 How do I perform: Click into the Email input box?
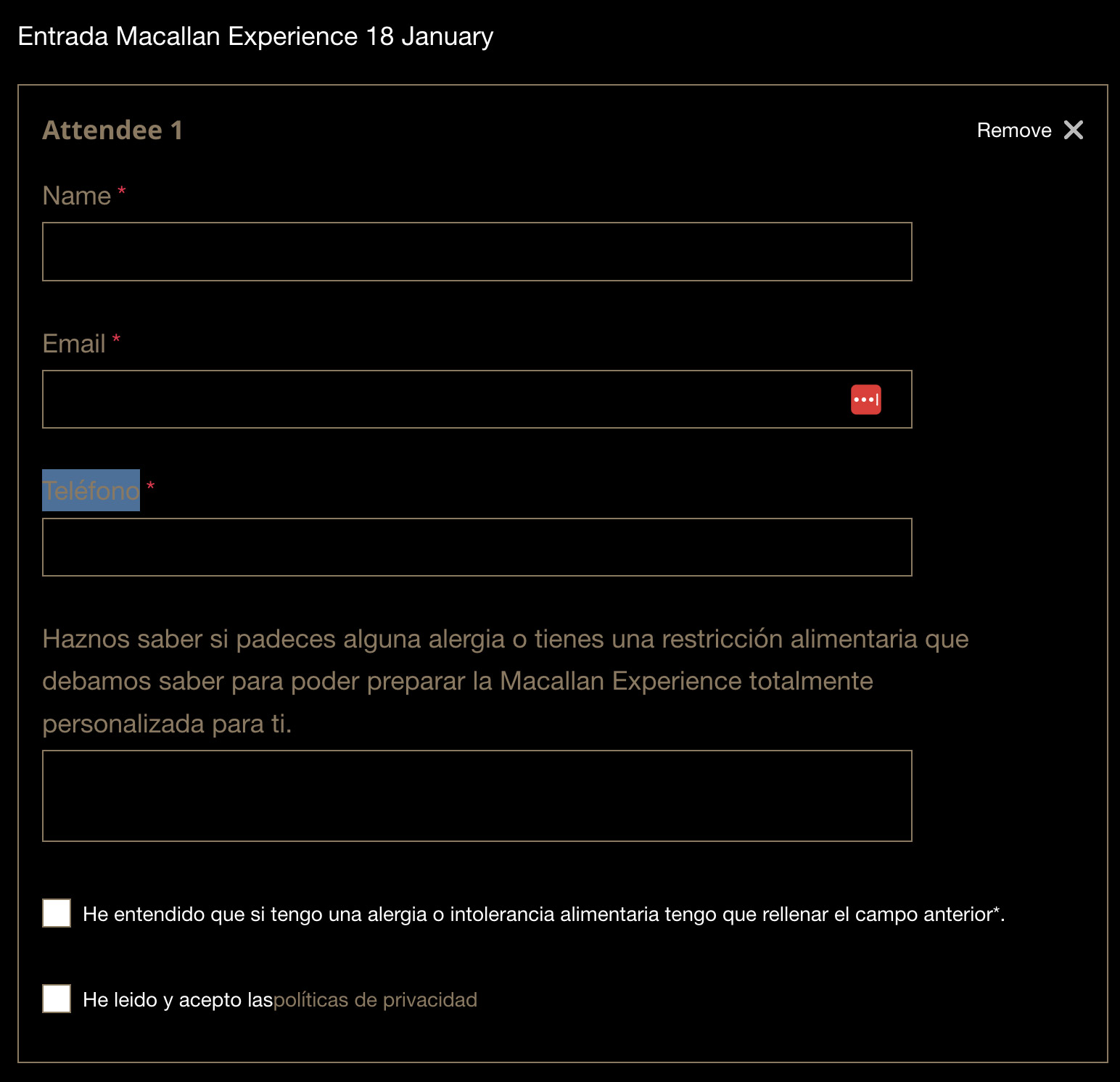point(477,400)
